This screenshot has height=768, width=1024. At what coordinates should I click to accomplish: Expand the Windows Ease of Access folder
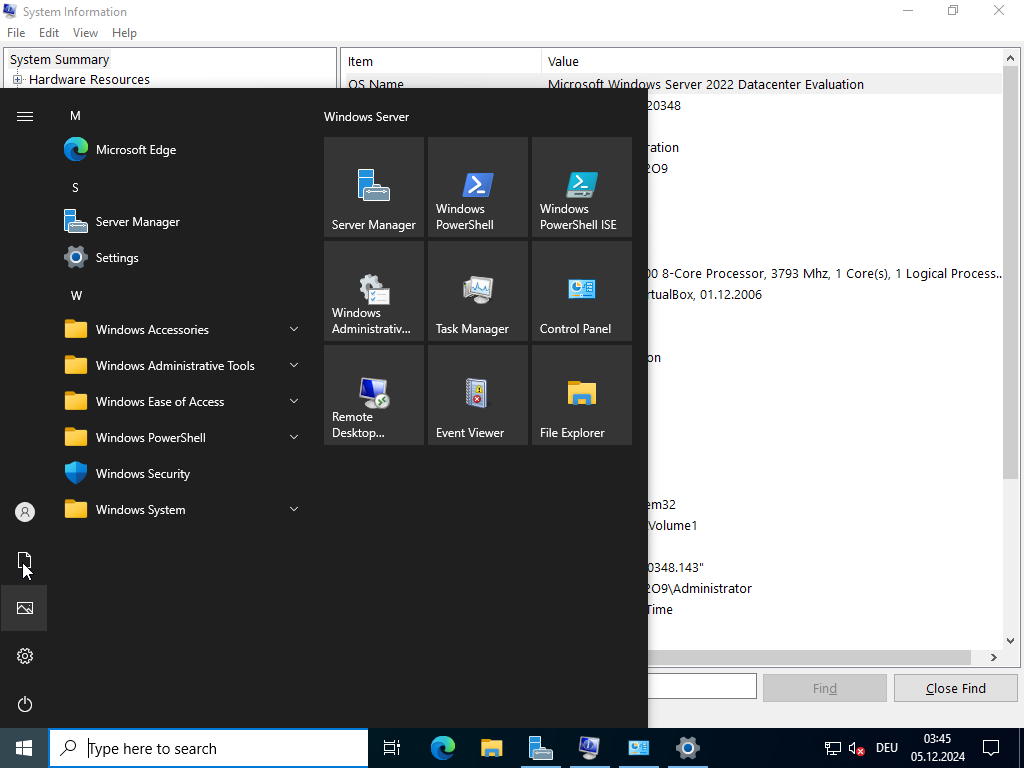[183, 402]
